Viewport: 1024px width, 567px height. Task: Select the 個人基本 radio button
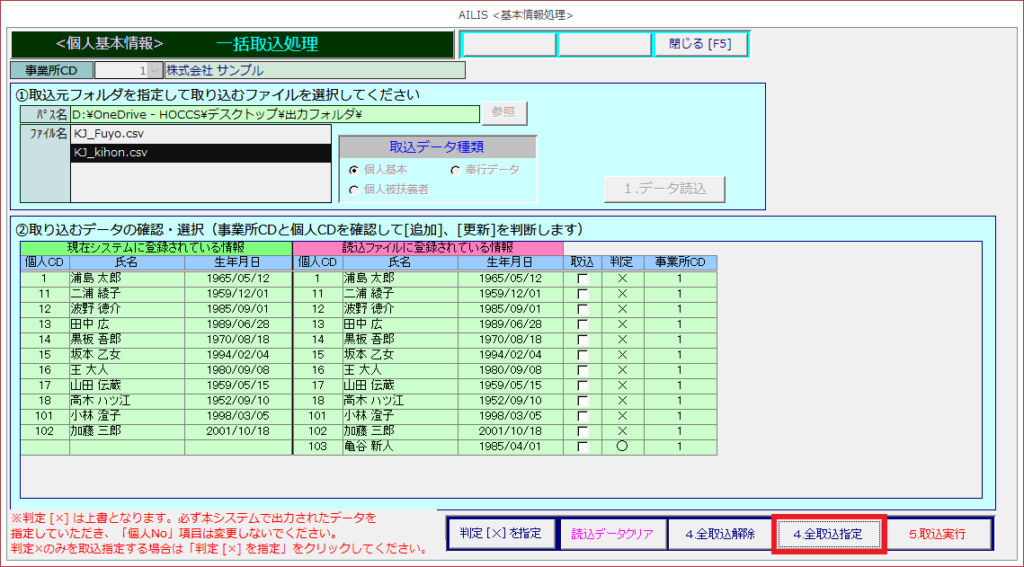[x=354, y=170]
